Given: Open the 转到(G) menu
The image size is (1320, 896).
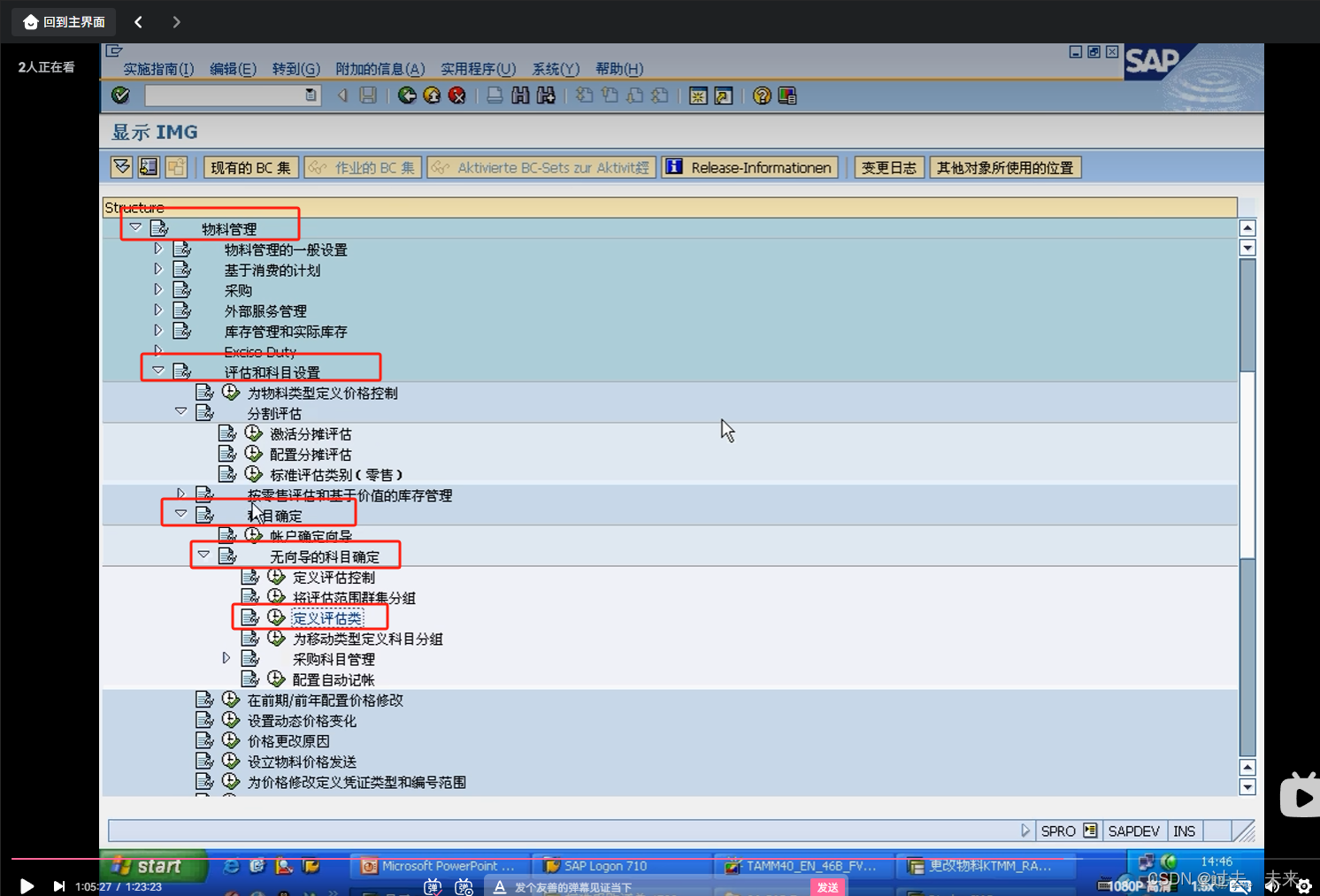Looking at the screenshot, I should click(295, 69).
